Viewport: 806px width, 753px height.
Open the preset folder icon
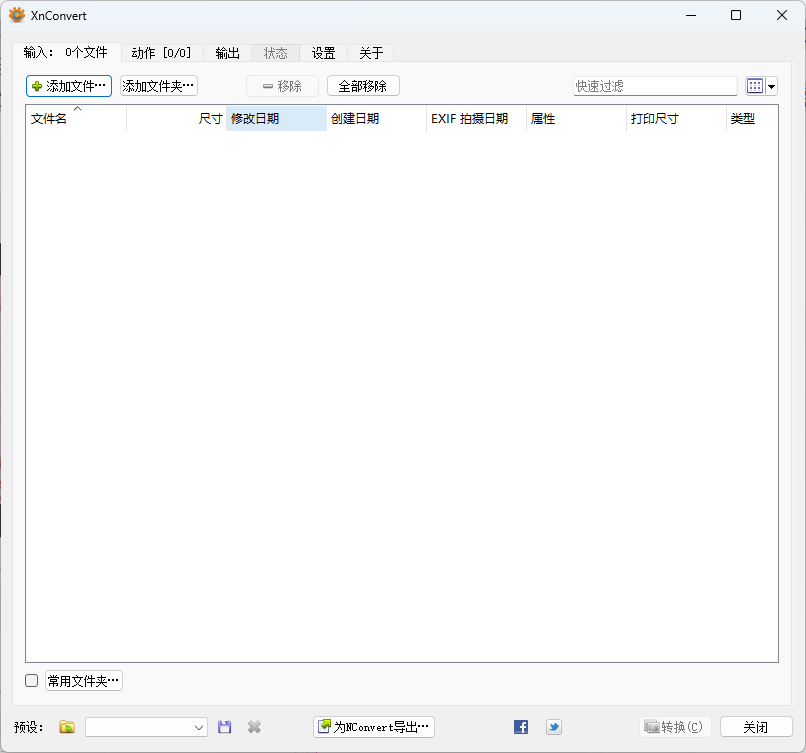67,727
